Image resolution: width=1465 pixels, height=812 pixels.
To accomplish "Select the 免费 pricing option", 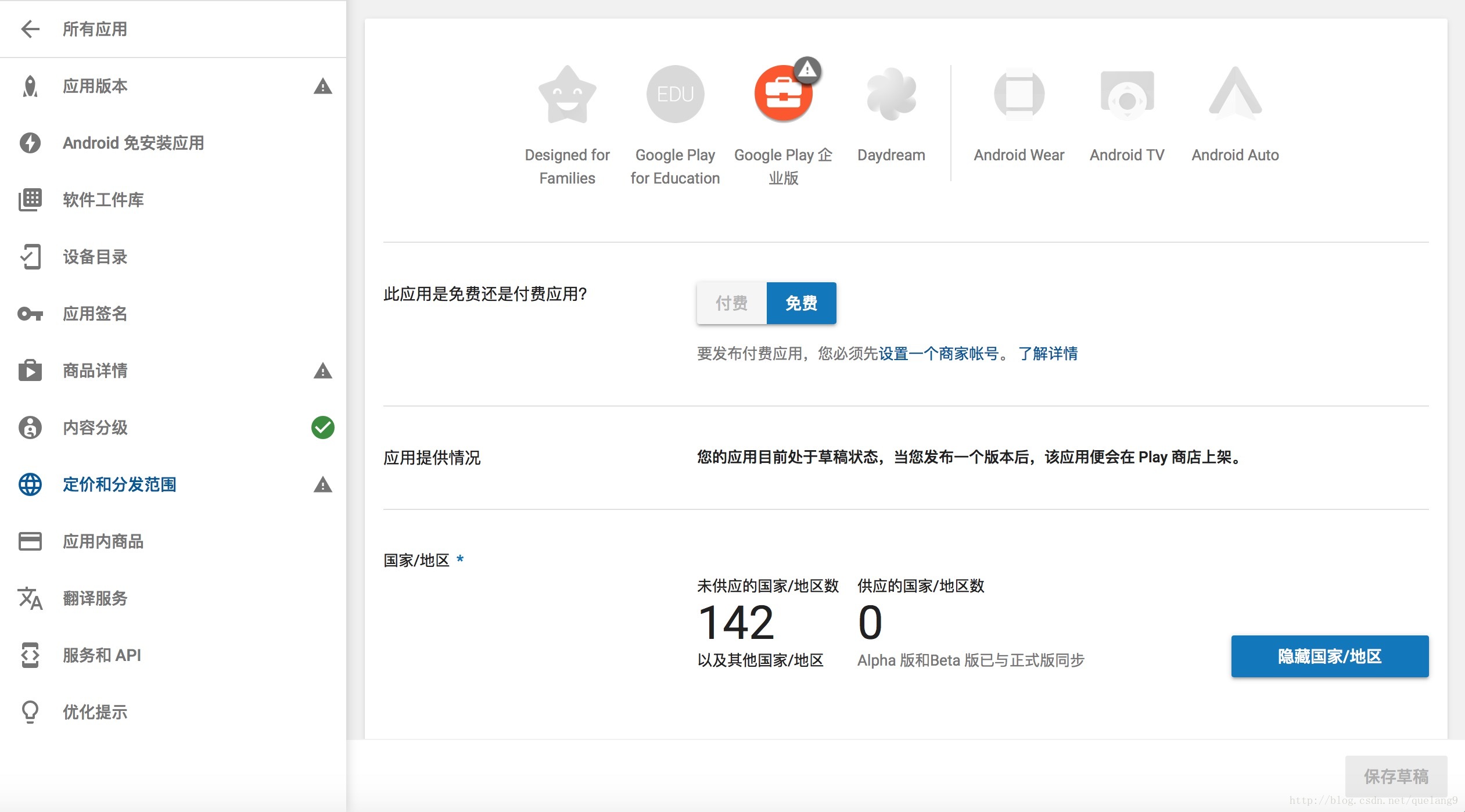I will (x=801, y=303).
